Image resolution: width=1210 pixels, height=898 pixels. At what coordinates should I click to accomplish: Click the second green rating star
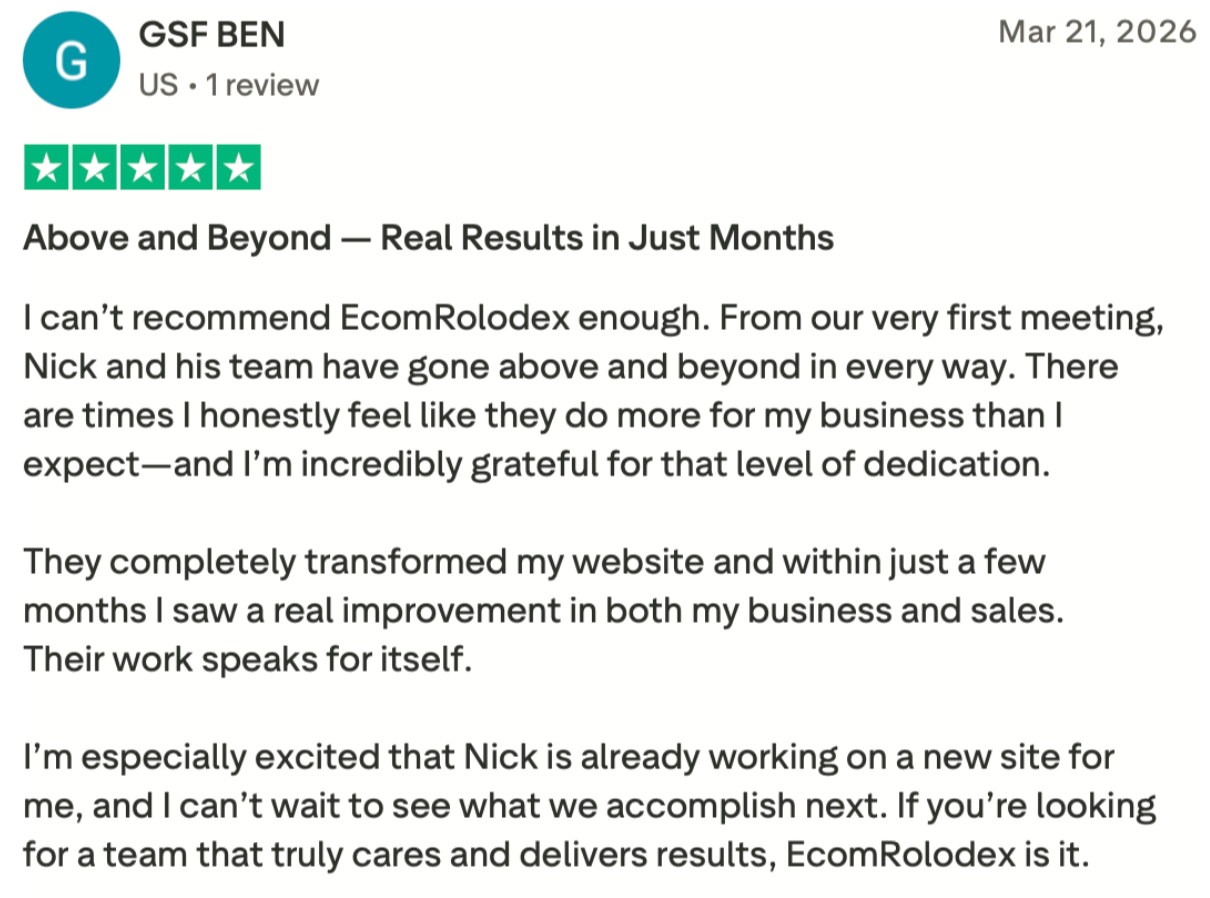(x=94, y=168)
